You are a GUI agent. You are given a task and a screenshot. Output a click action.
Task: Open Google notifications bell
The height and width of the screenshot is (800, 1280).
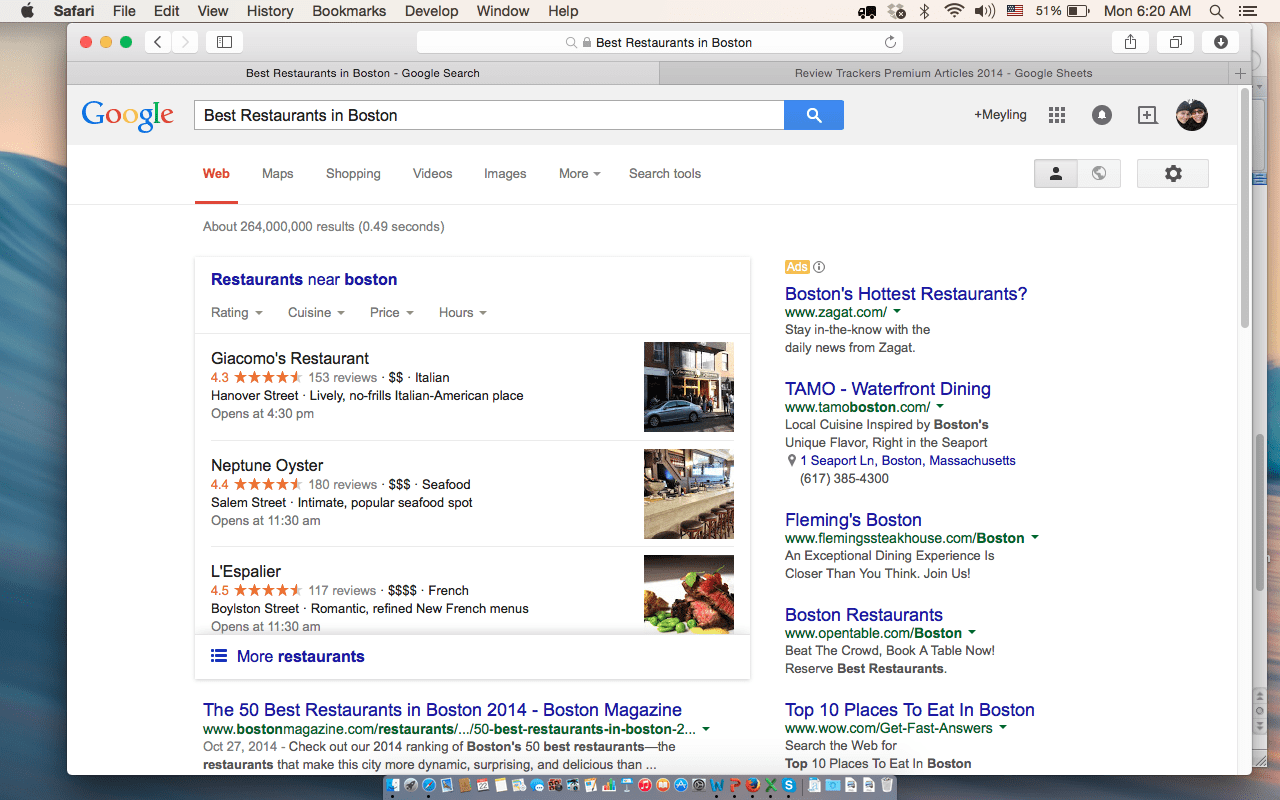[x=1102, y=115]
